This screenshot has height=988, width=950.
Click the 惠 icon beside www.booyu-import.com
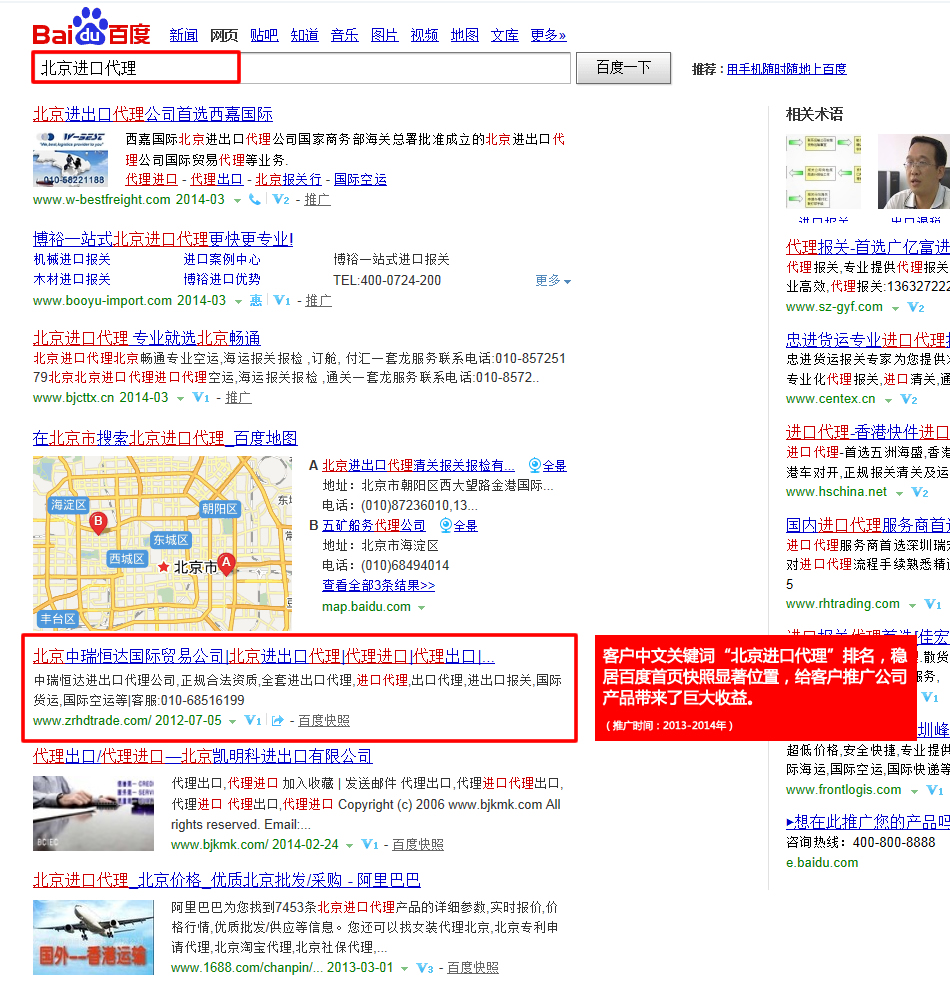click(256, 301)
